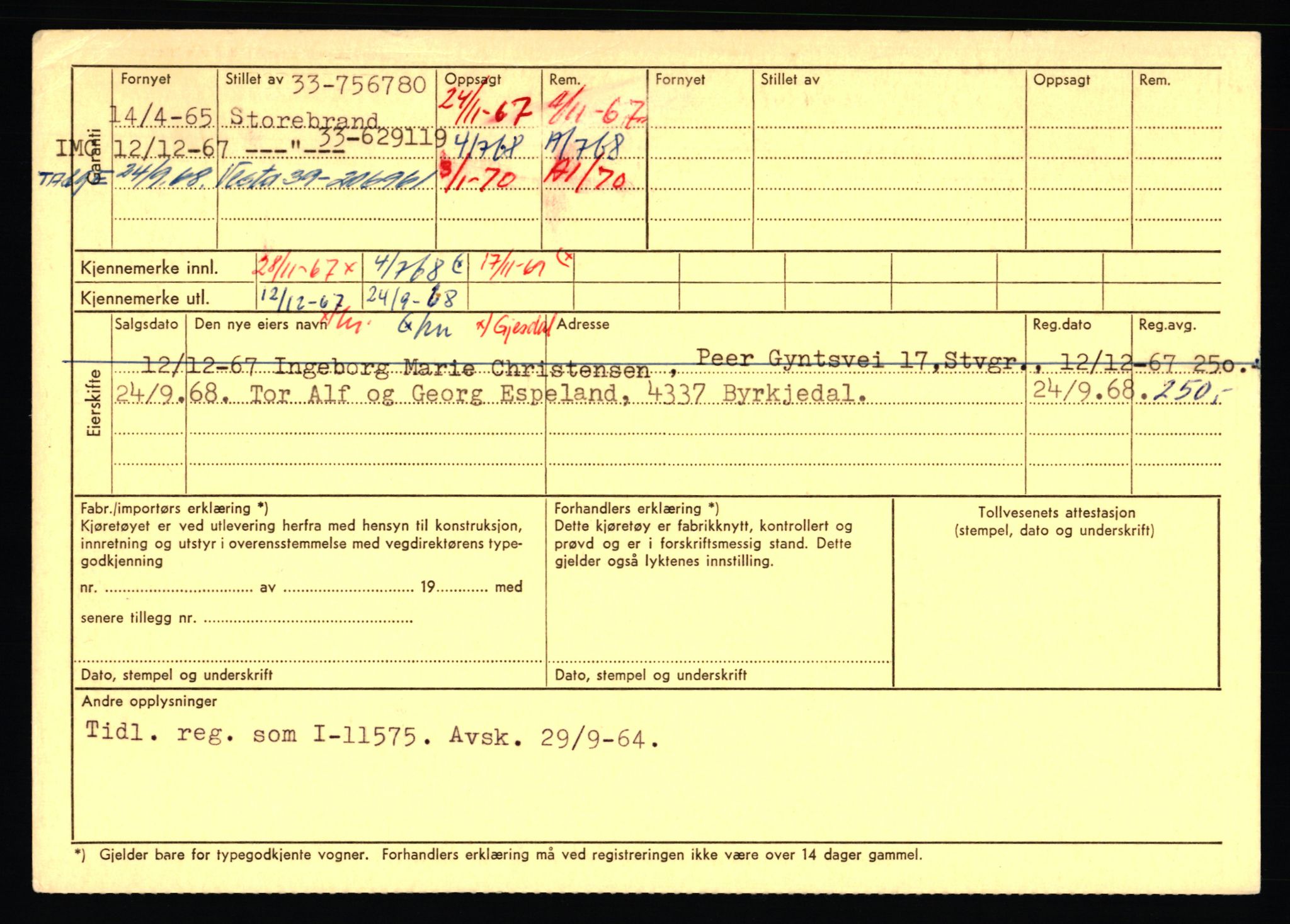Click the Kjennemerke utl. label
1290x924 pixels.
(x=144, y=299)
